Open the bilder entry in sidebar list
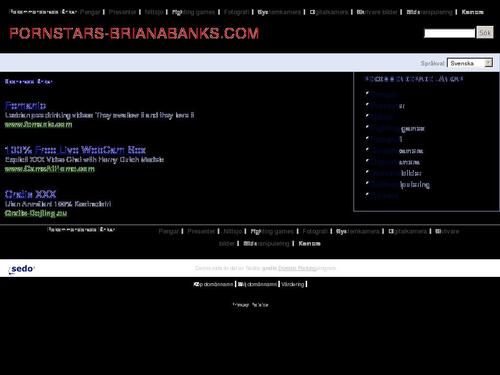500x375 pixels. point(396,173)
